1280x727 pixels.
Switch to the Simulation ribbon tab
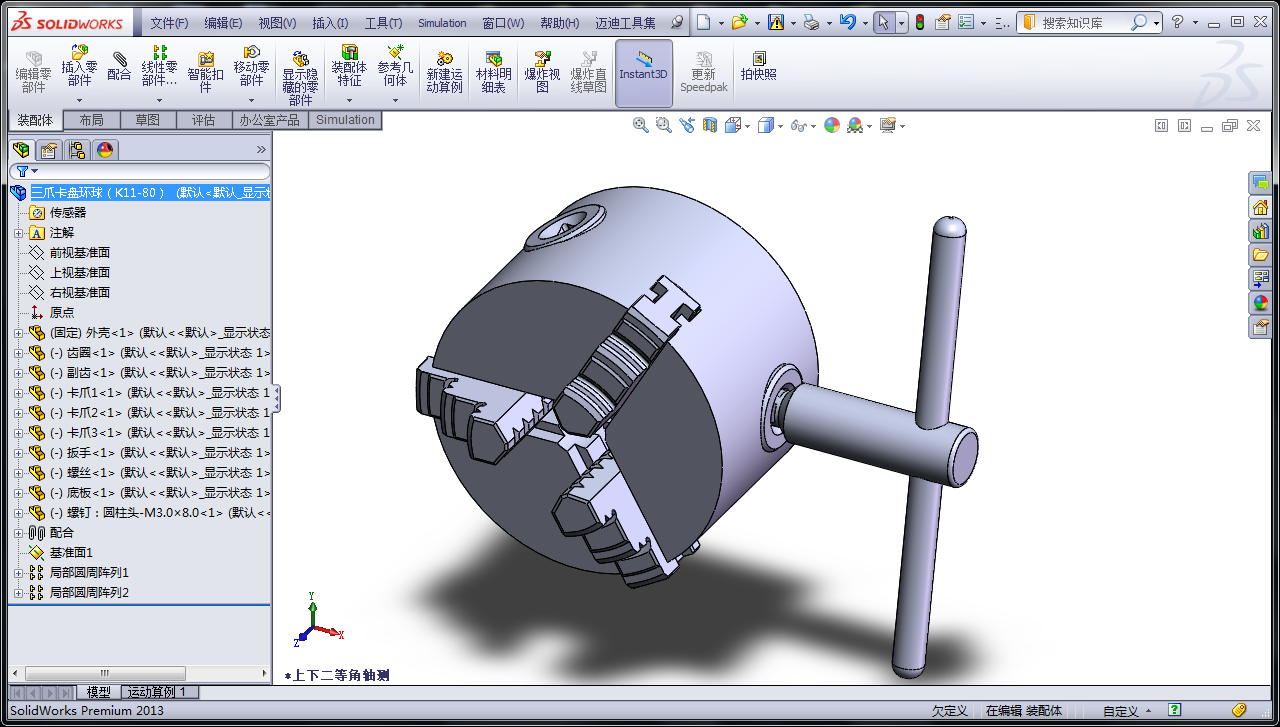pyautogui.click(x=345, y=120)
